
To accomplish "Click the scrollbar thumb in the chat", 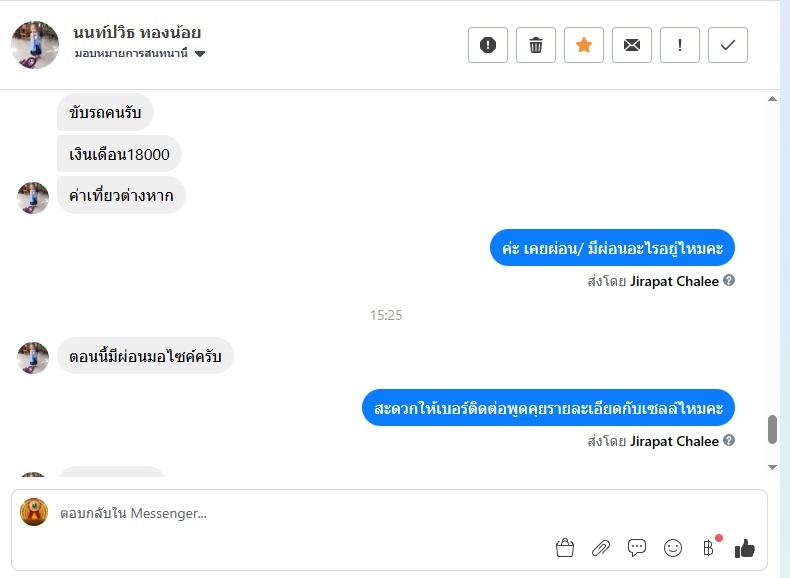I will (772, 429).
